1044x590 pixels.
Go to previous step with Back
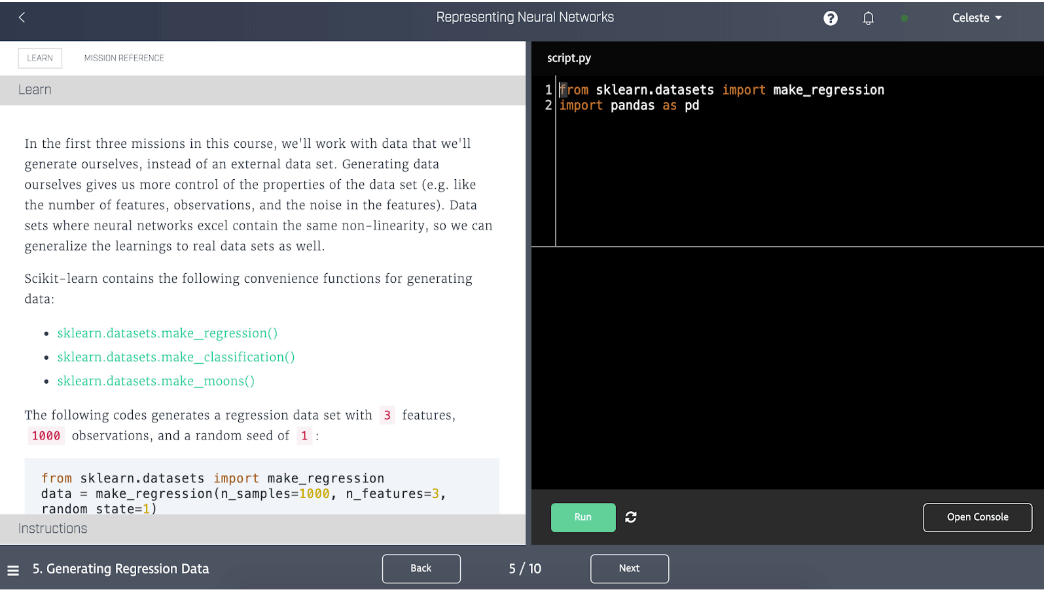(421, 568)
